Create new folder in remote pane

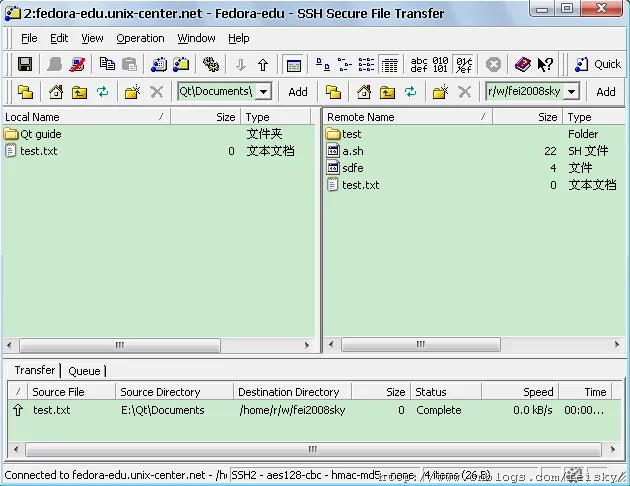pos(440,92)
